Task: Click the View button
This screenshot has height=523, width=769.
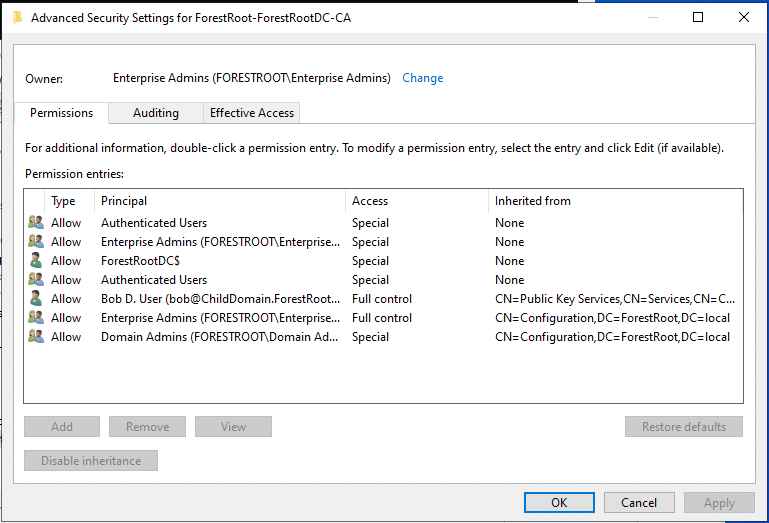Action: click(x=233, y=426)
